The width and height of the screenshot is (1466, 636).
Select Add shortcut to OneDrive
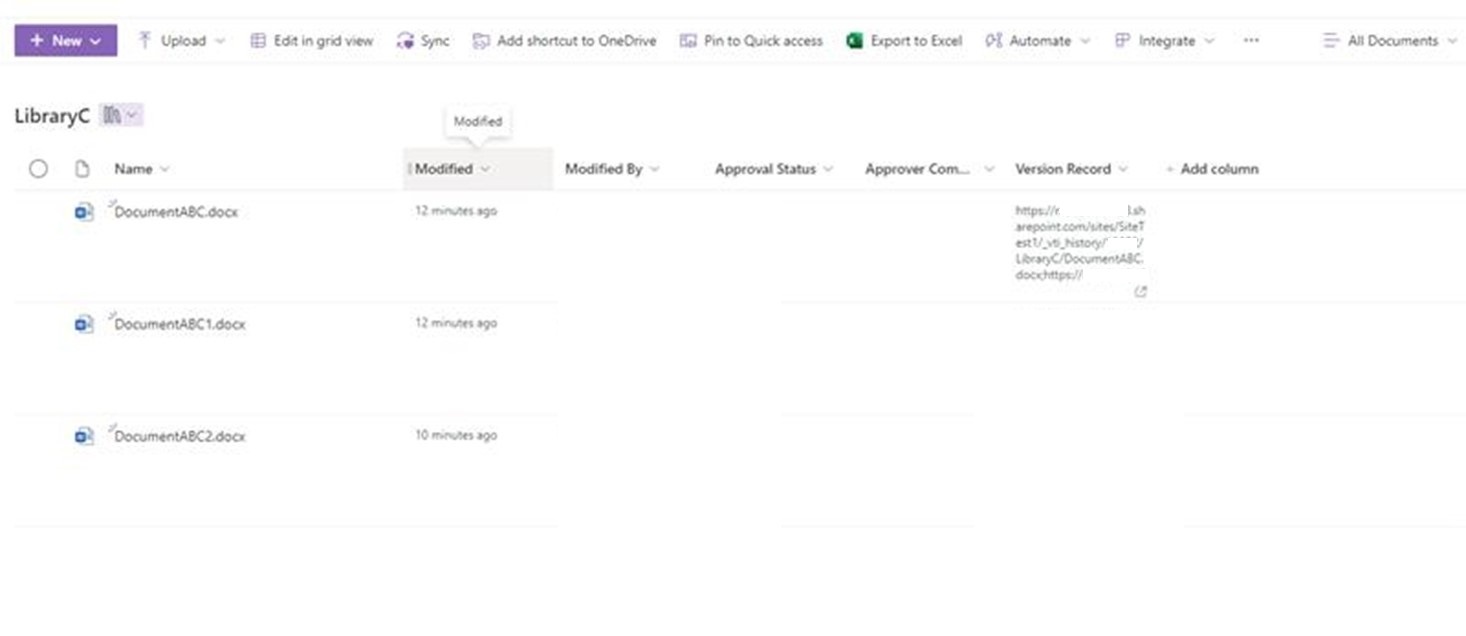[x=565, y=41]
